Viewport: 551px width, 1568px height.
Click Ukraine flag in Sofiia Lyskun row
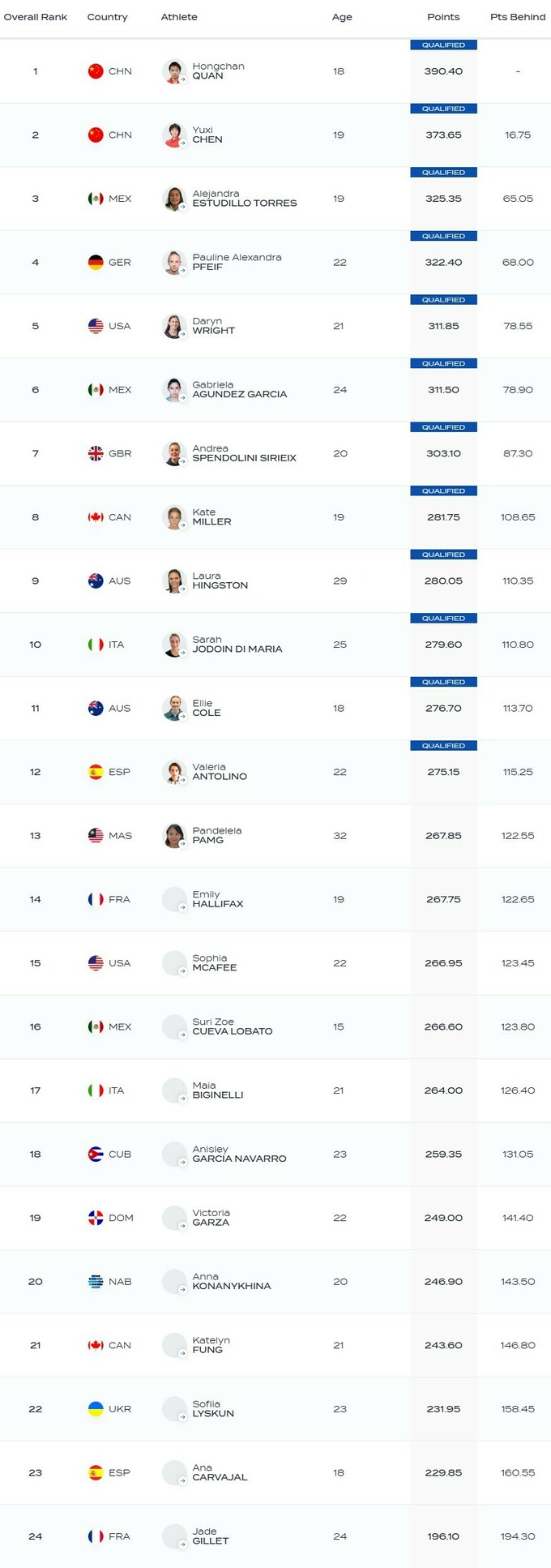(96, 1409)
